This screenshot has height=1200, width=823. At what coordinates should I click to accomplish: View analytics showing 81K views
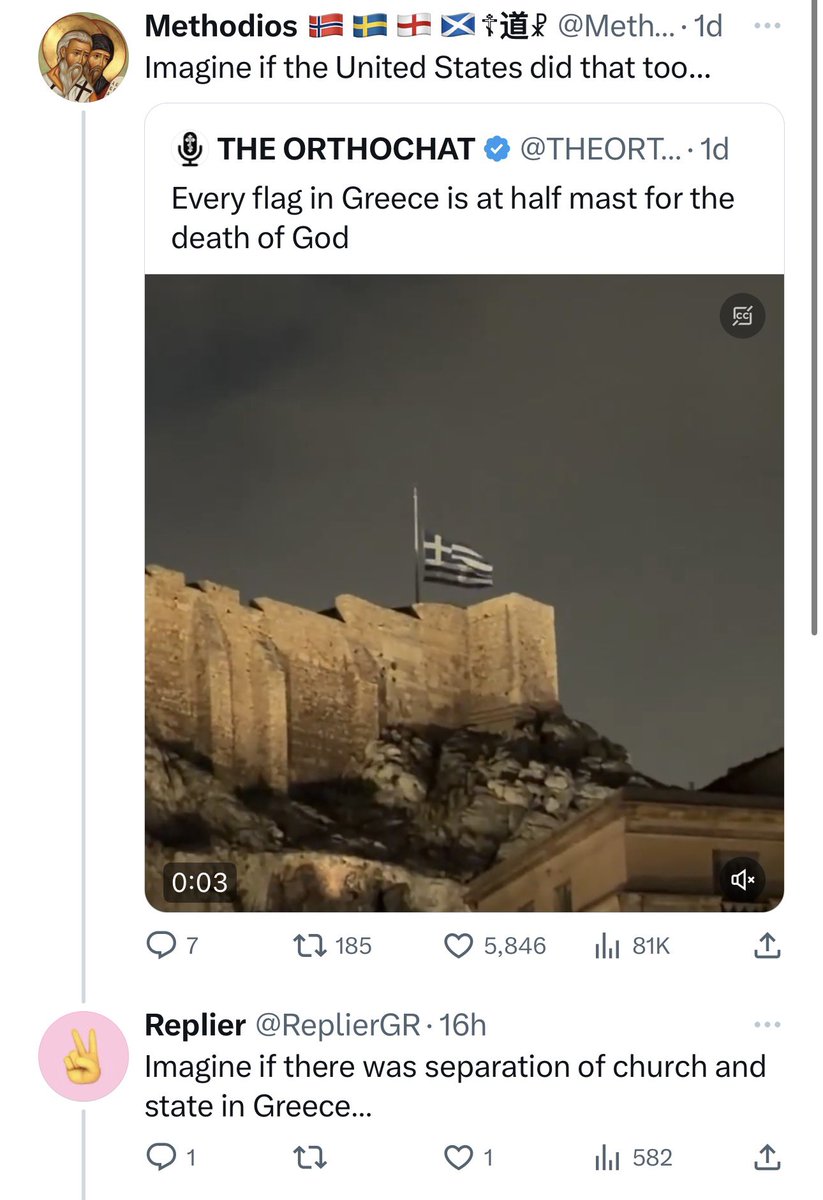632,945
